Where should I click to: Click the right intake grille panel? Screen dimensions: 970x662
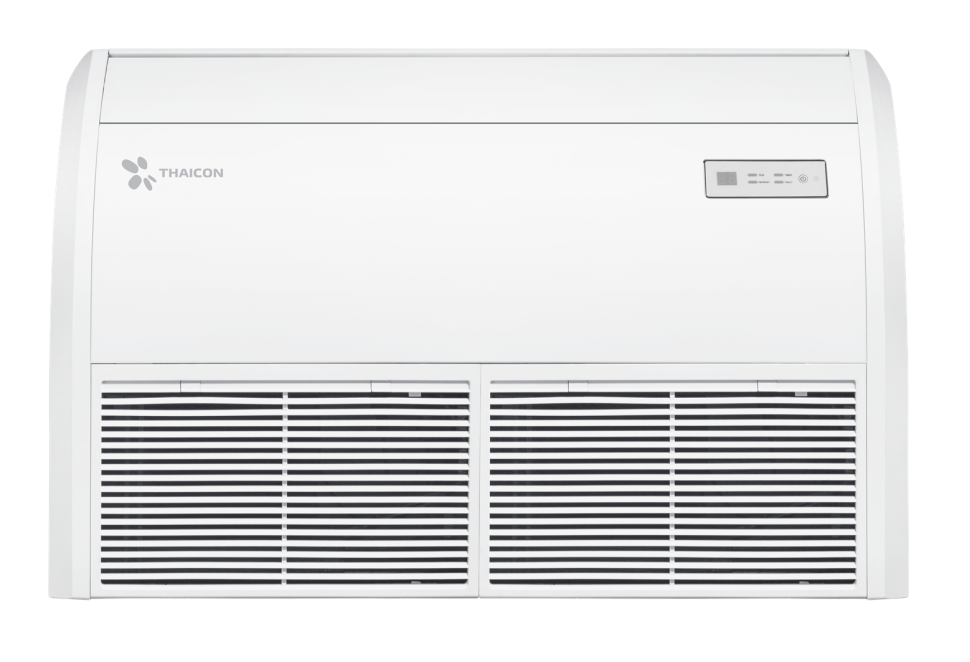[x=673, y=483]
